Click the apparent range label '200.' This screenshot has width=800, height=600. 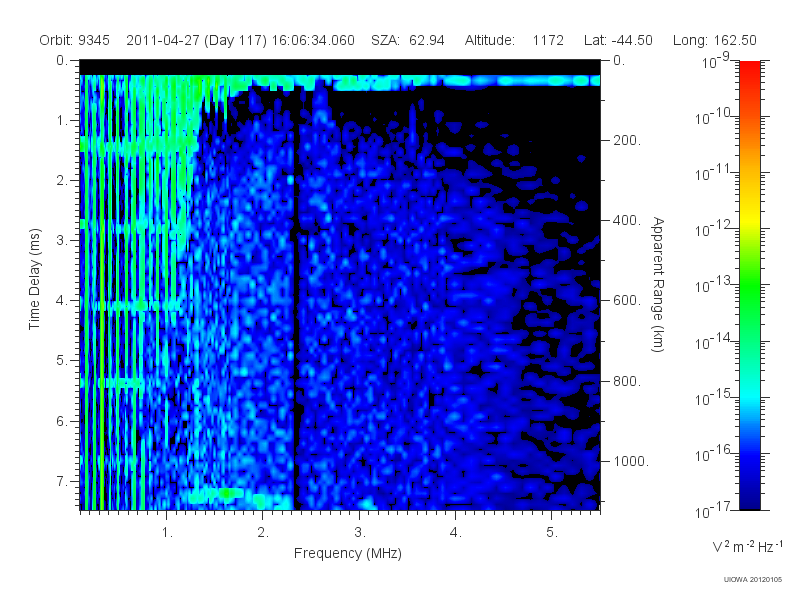(x=627, y=140)
